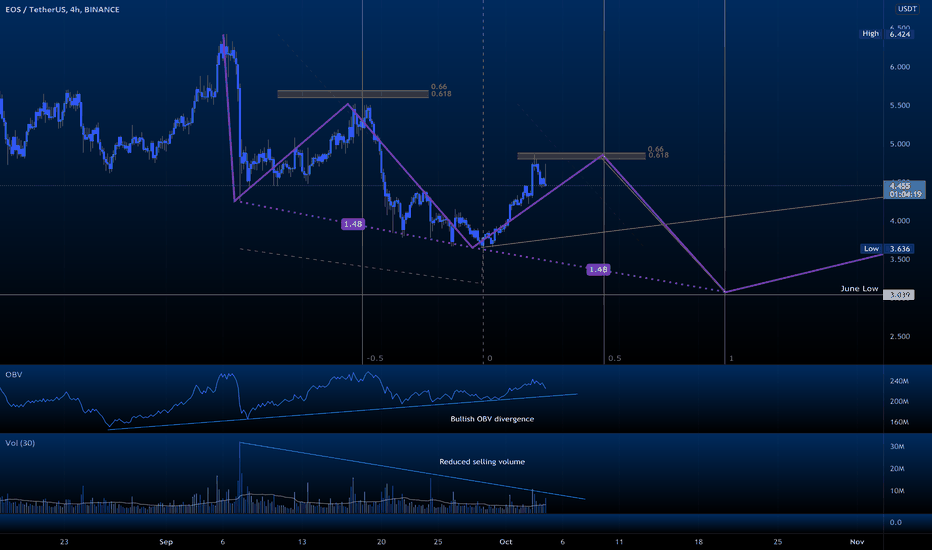Click the 30M volume axis value

(x=897, y=447)
